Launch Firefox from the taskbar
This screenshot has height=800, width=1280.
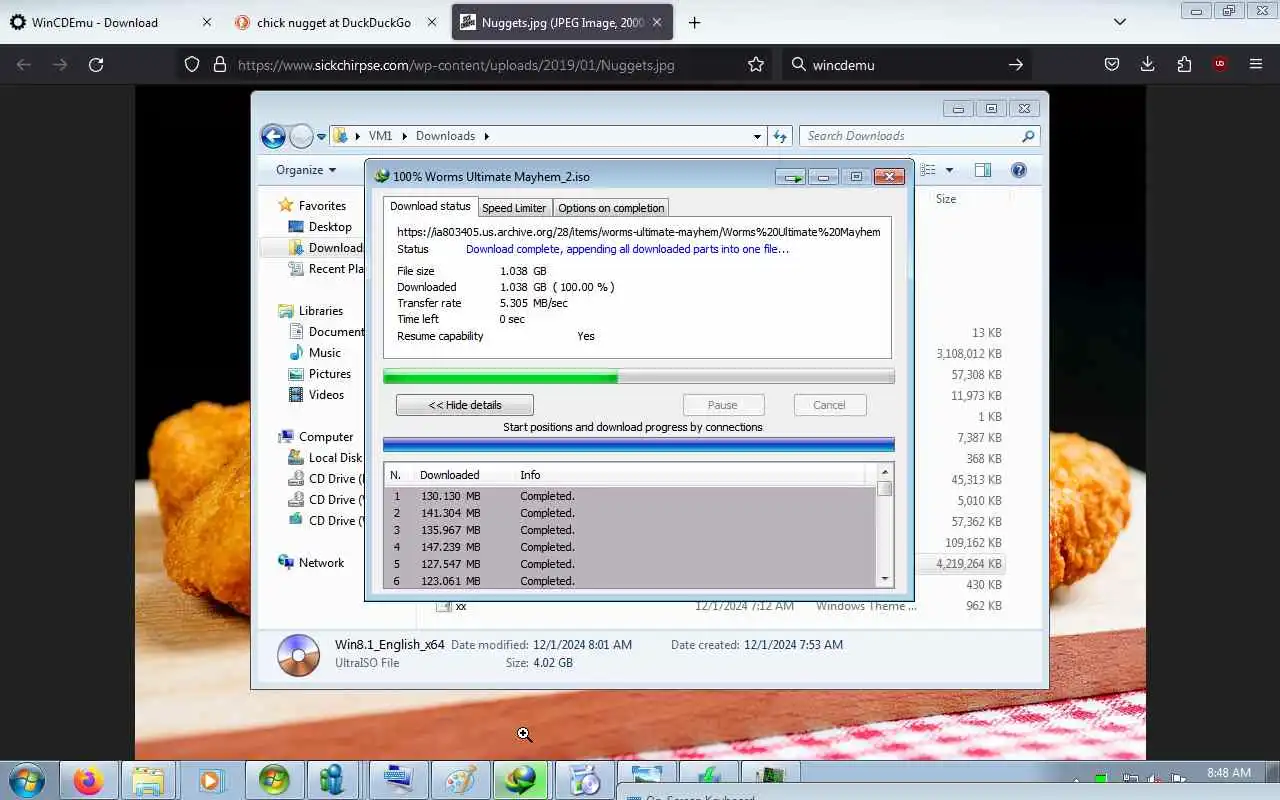point(88,780)
